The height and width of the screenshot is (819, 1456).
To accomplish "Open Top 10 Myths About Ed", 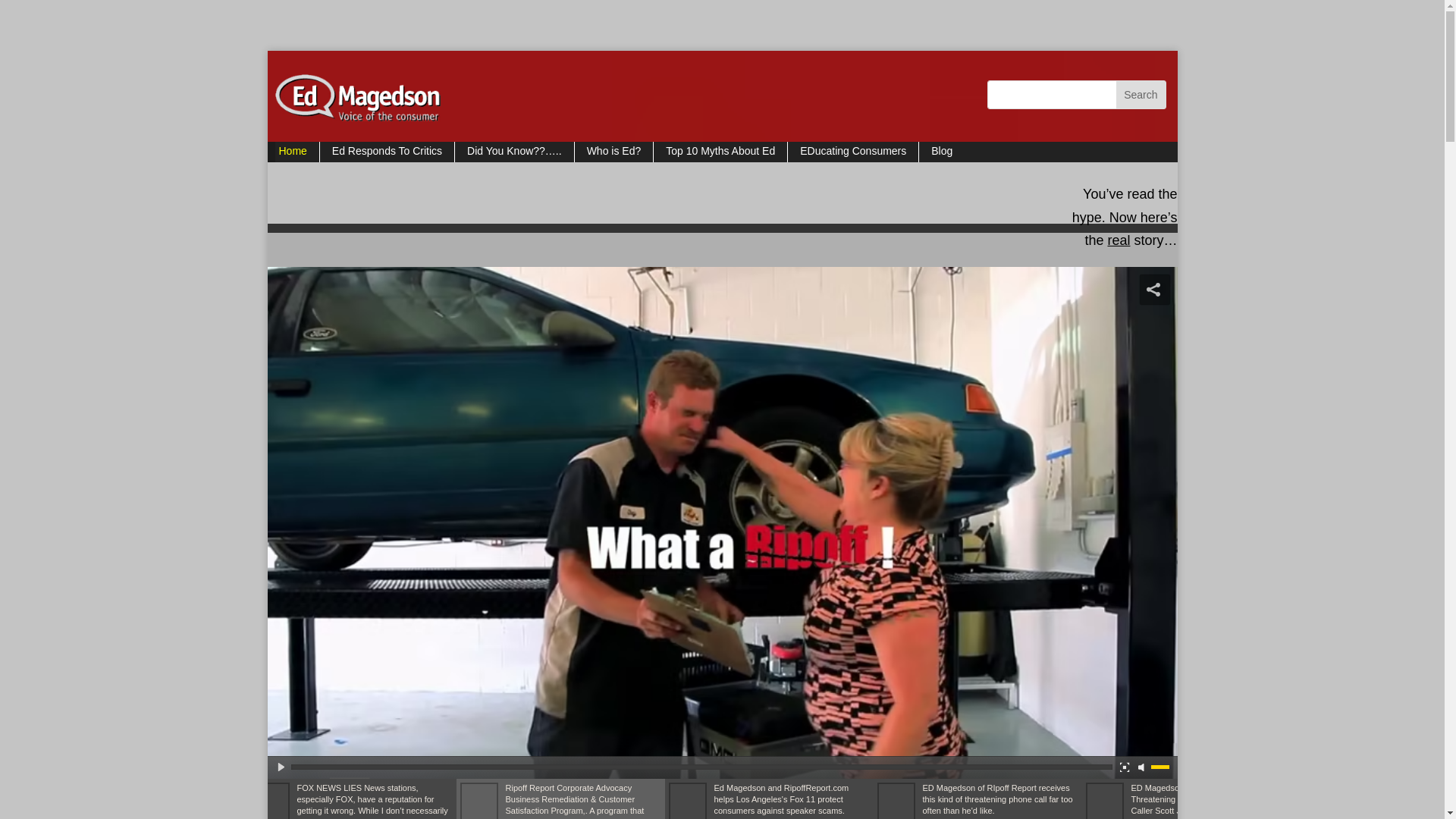I will [720, 152].
